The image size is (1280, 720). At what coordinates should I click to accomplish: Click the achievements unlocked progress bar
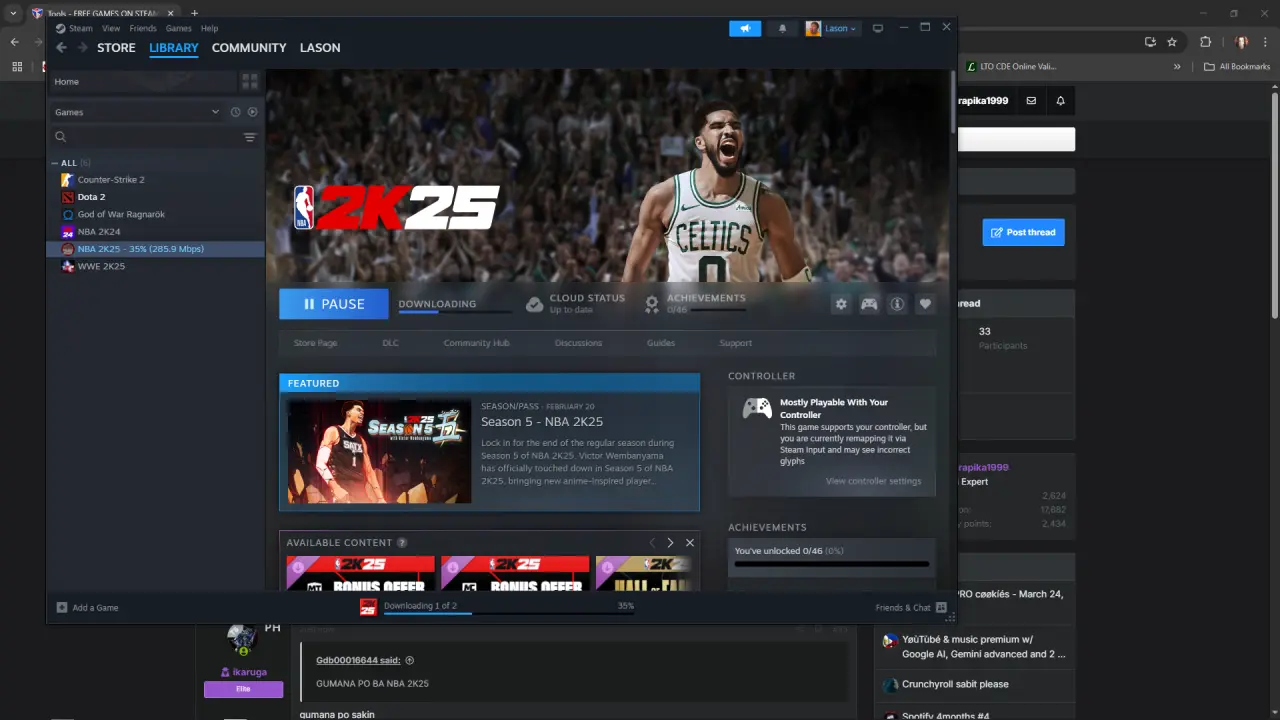[x=831, y=564]
